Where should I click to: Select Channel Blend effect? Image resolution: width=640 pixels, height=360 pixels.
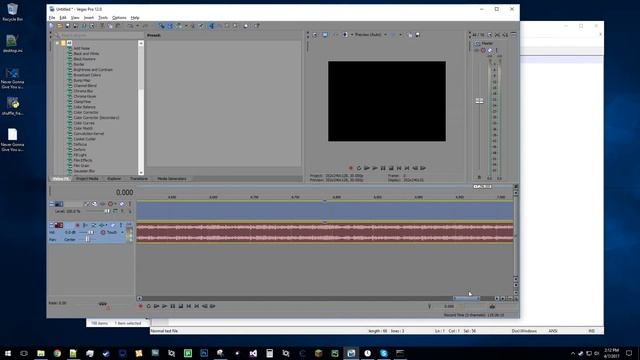click(85, 86)
